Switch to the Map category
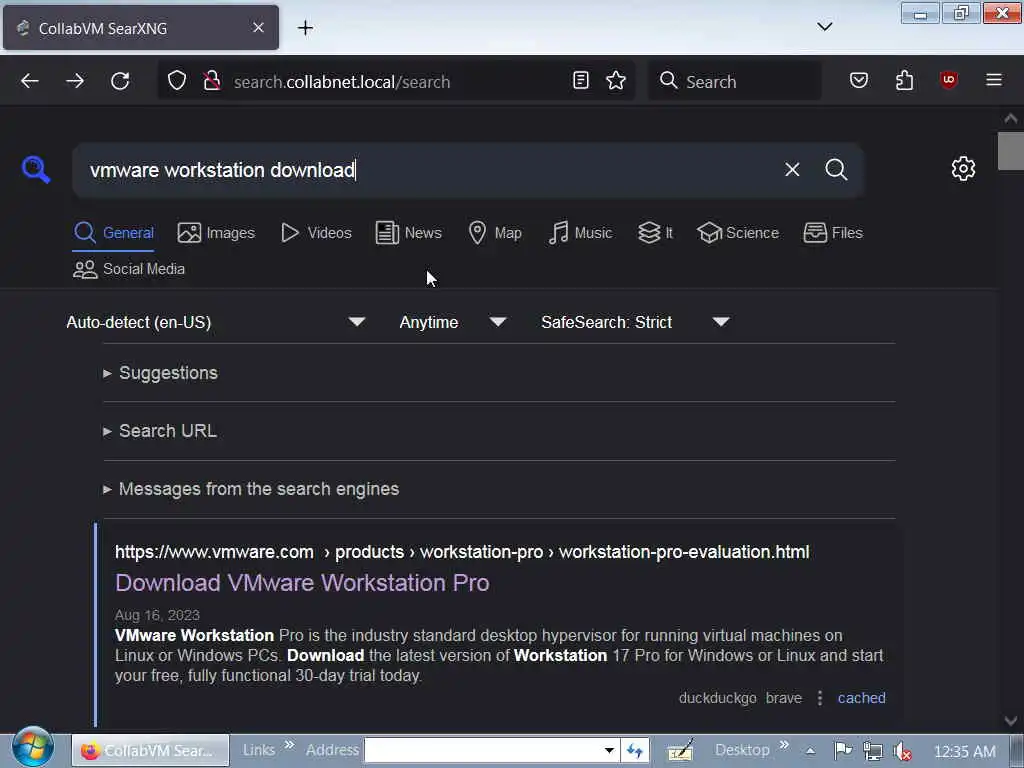The width and height of the screenshot is (1024, 768). pos(495,232)
